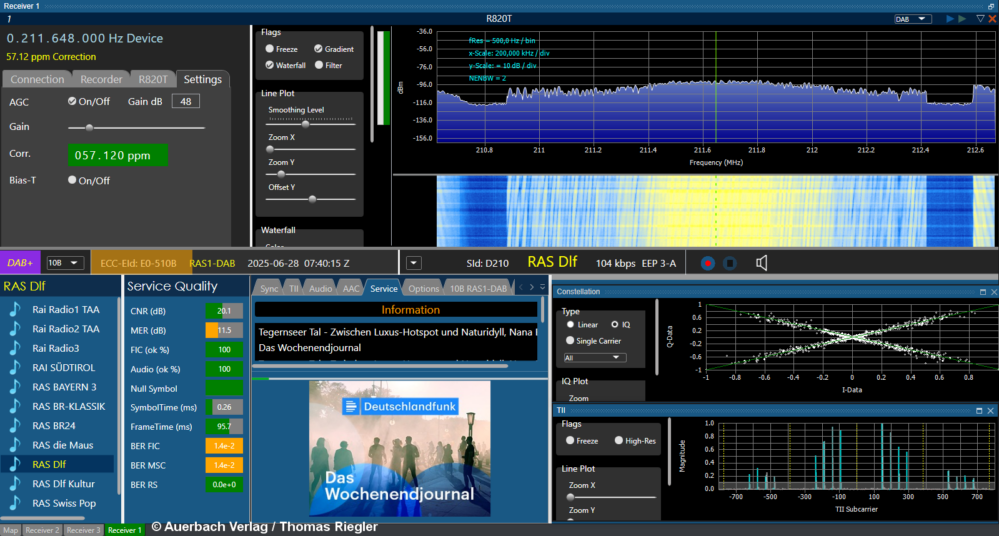
Task: Switch to the Receiver 3 tab
Action: point(83,530)
